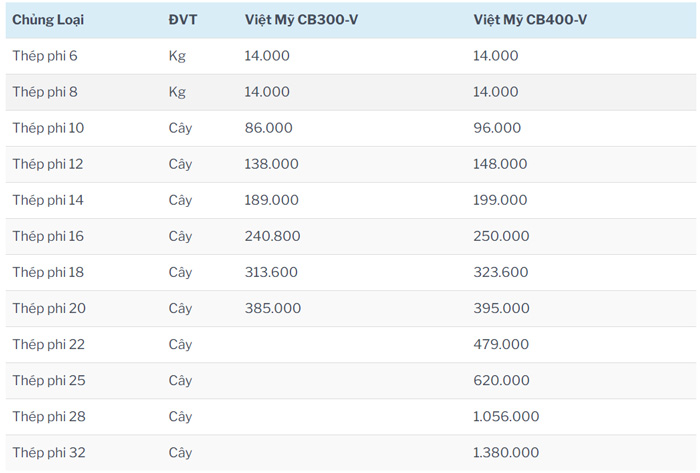This screenshot has width=700, height=473.
Task: Select the 323.600 price cell
Action: click(501, 272)
